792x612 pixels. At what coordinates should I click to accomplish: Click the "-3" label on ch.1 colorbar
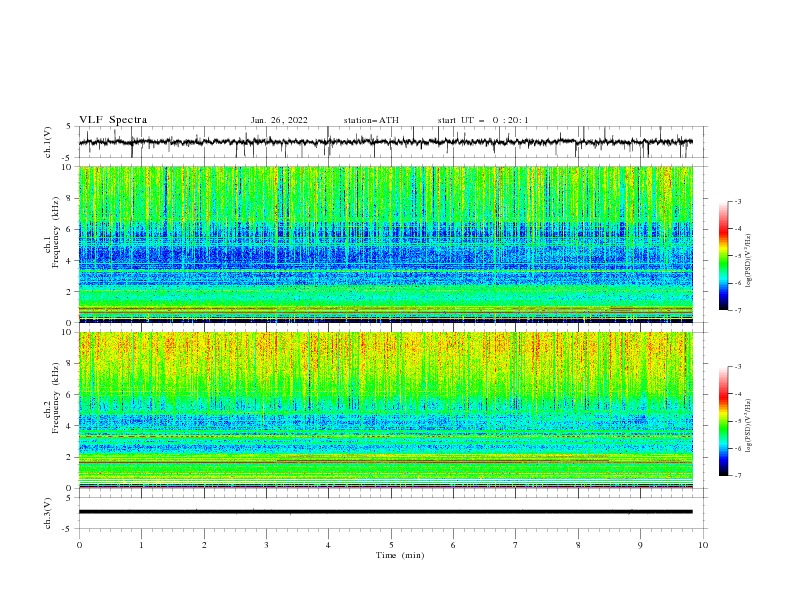(737, 201)
